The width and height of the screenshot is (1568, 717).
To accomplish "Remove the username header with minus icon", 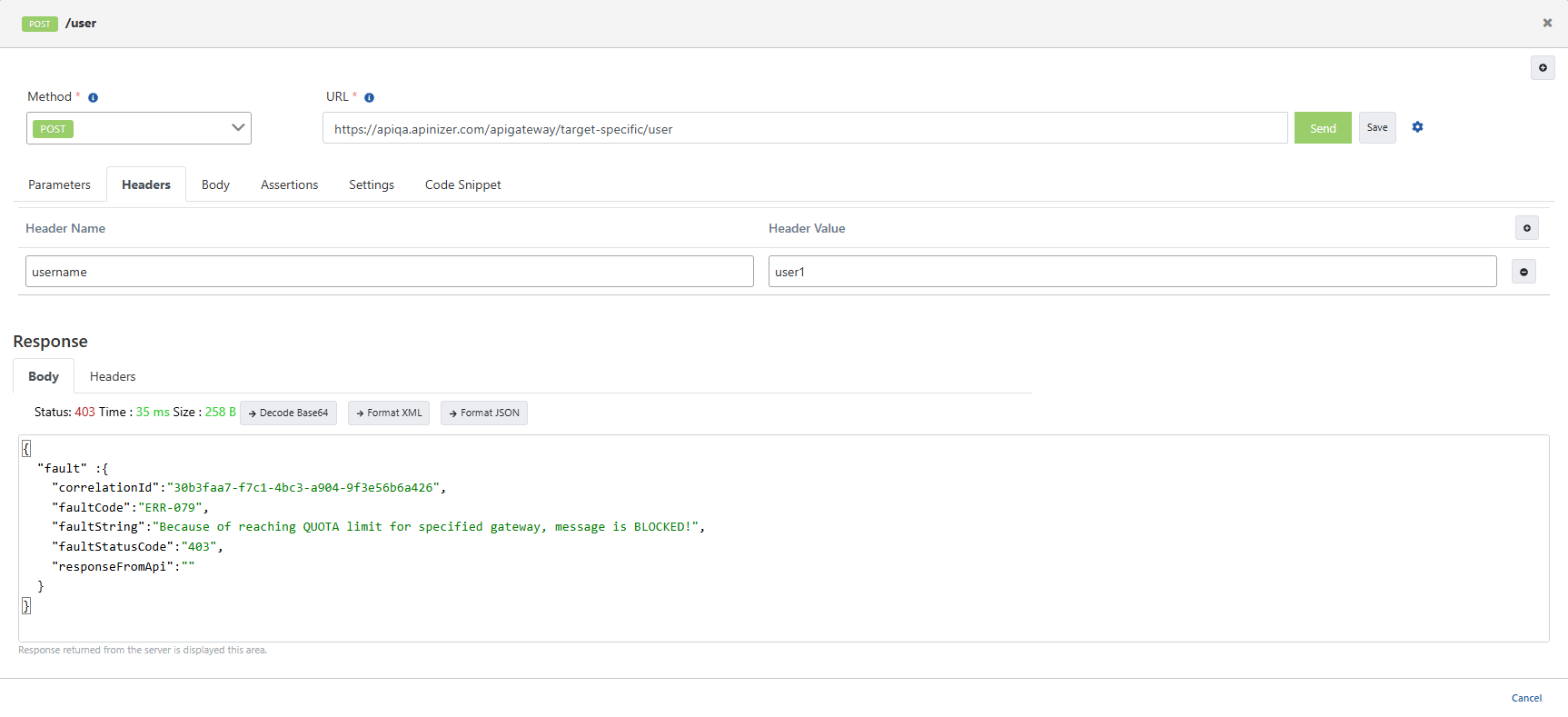I will point(1523,272).
